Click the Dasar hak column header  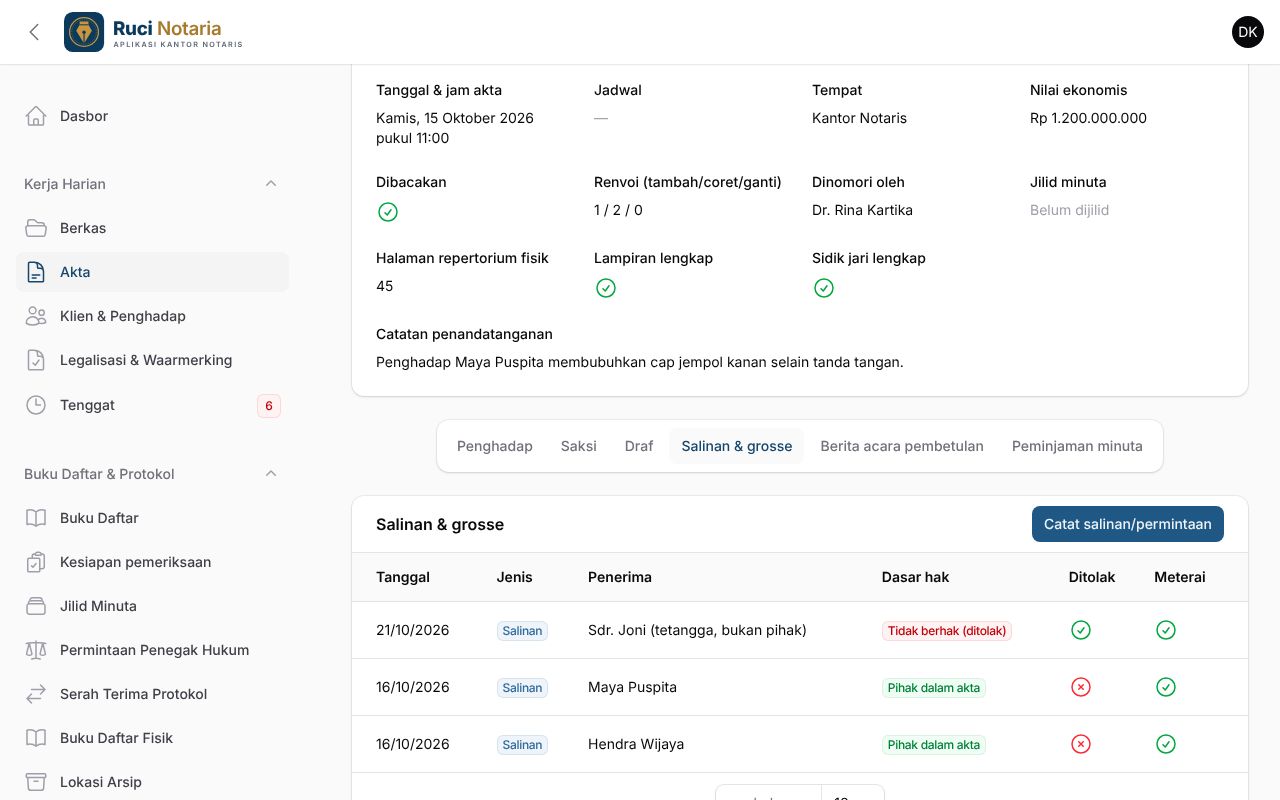[916, 577]
